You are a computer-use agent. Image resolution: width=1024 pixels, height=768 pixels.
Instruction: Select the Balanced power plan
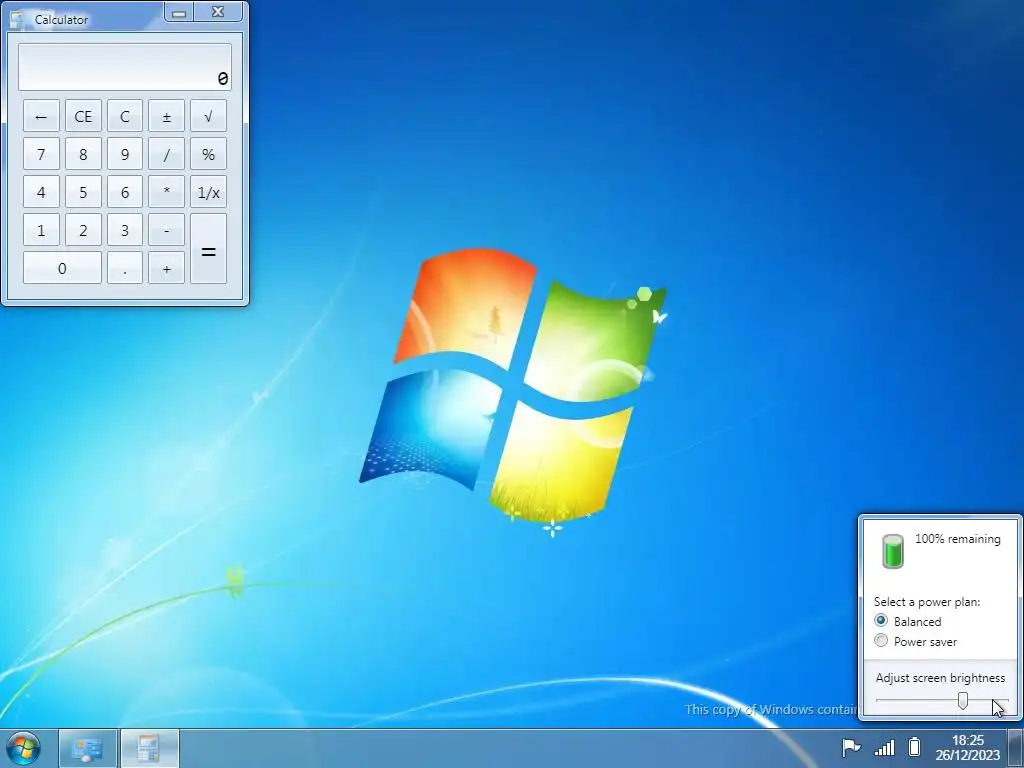[881, 620]
